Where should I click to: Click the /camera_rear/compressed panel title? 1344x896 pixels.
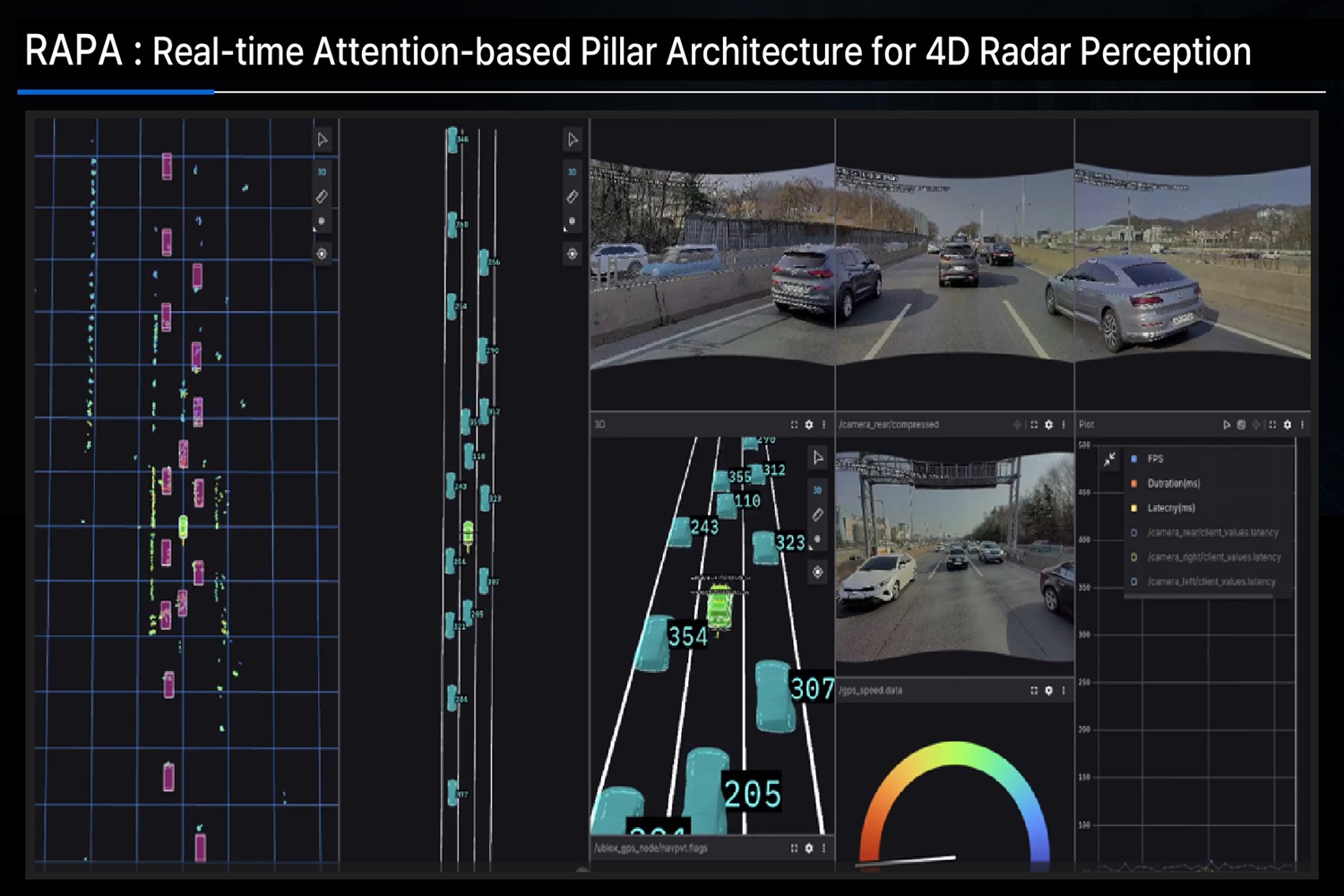(889, 425)
